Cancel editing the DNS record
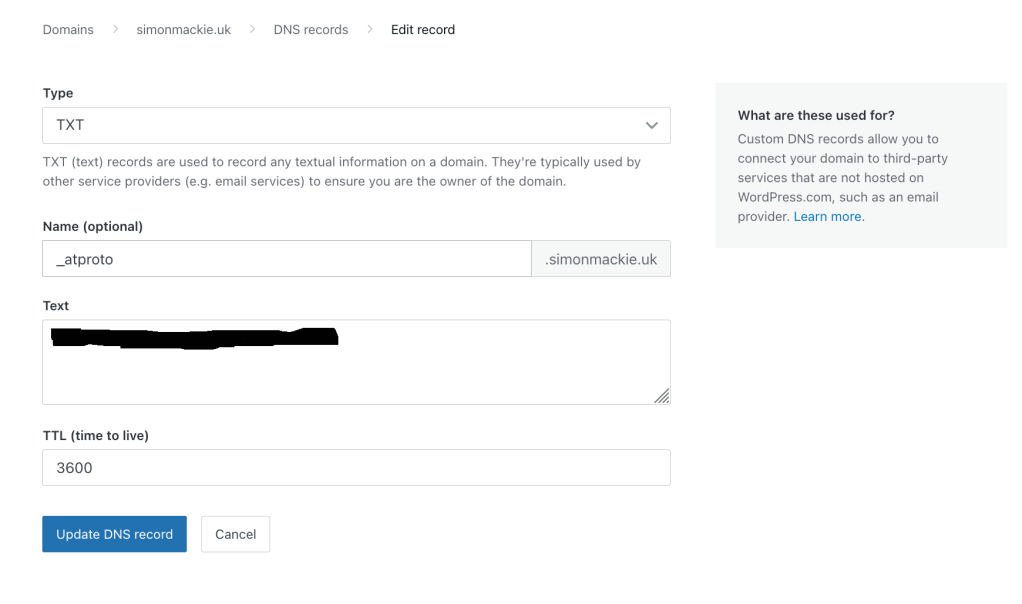1022x604 pixels. coord(235,534)
